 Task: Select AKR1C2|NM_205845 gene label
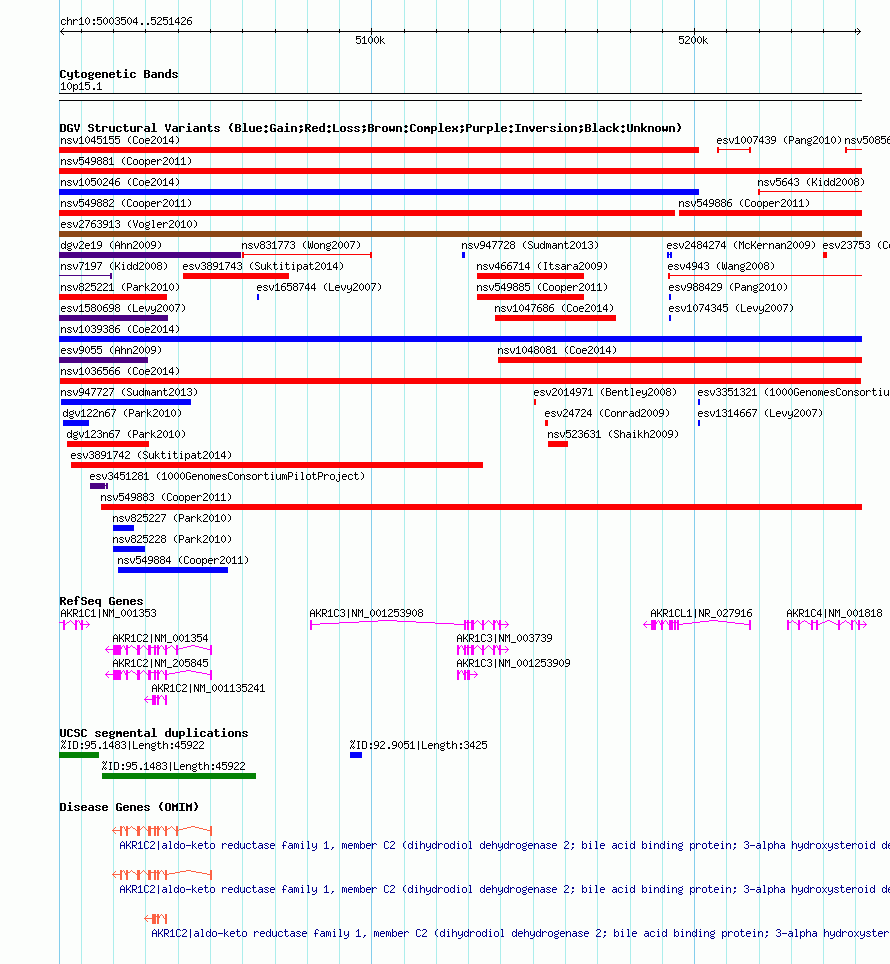(x=160, y=663)
